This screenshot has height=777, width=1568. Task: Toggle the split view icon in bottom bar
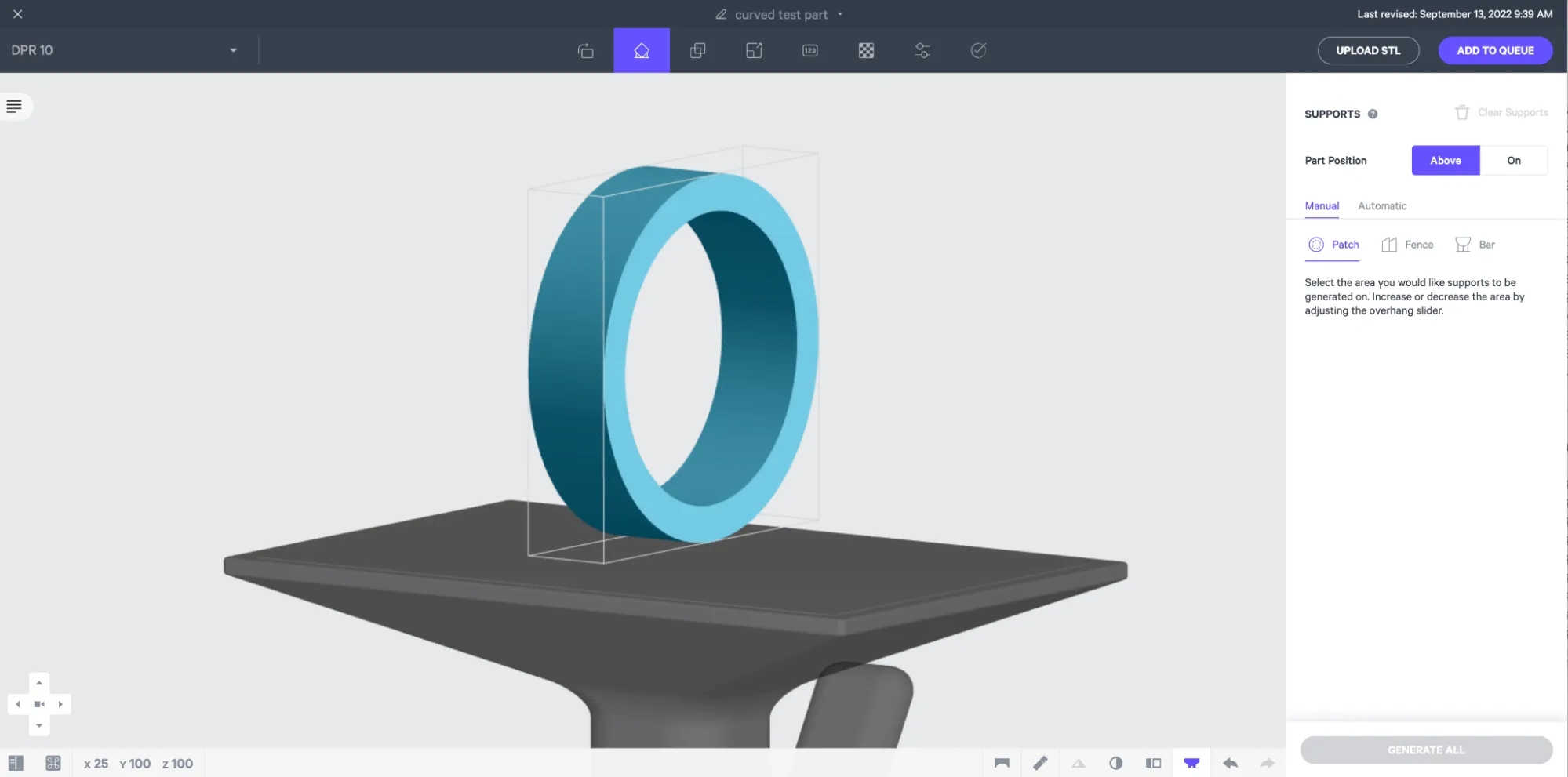(1153, 763)
